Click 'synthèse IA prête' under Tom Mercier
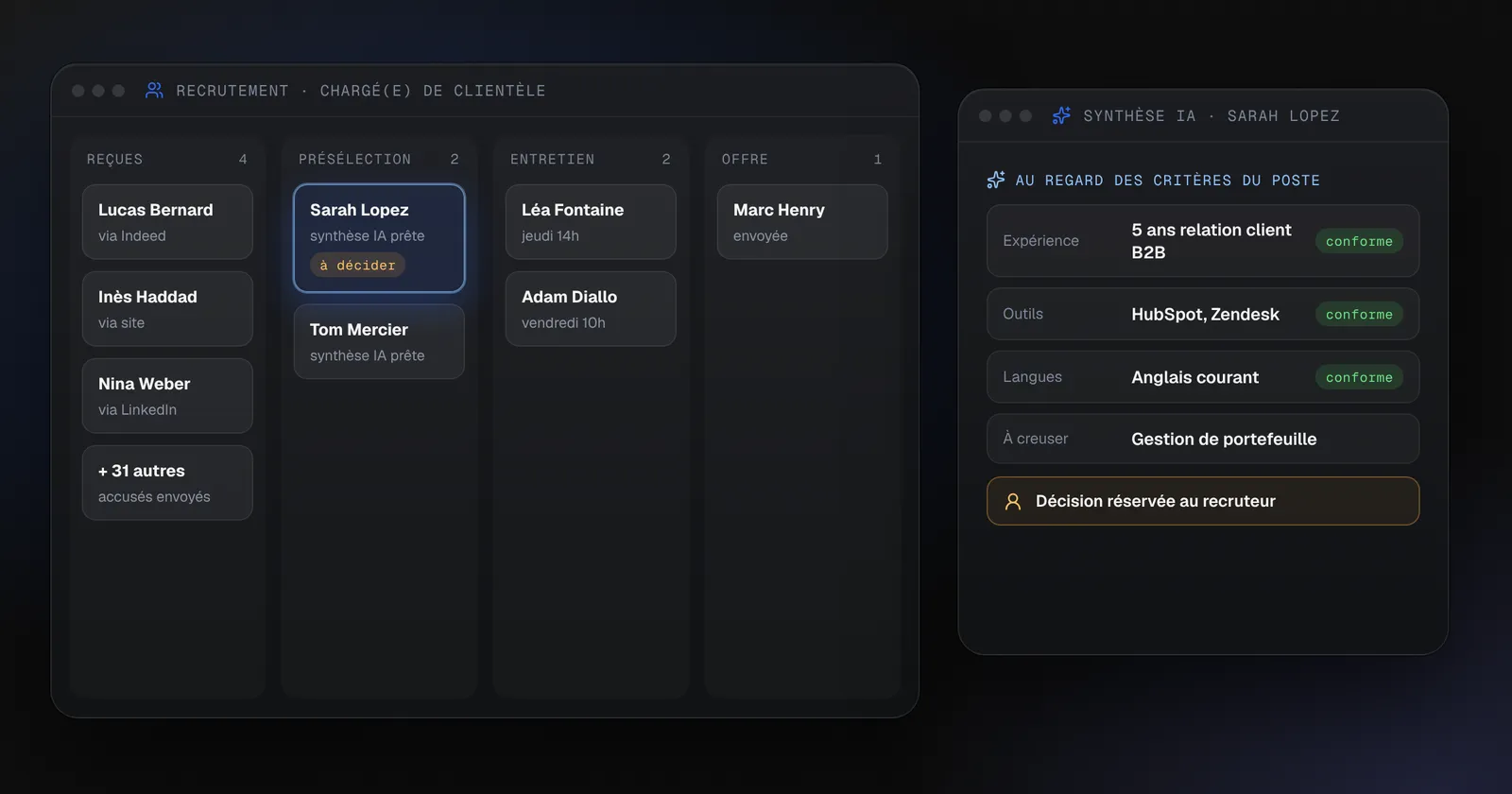1512x794 pixels. click(x=368, y=355)
